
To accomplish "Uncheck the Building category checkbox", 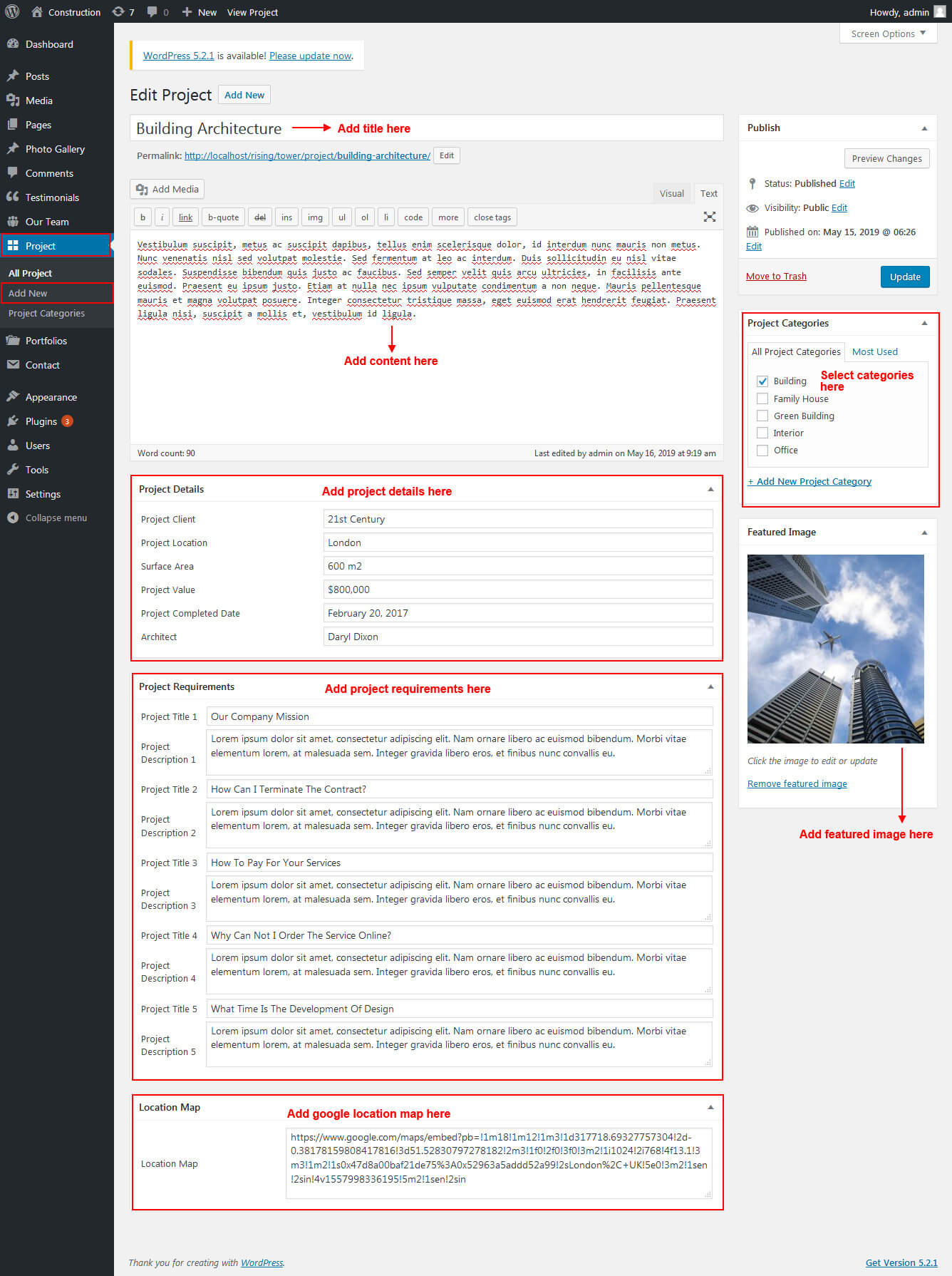I will (762, 381).
